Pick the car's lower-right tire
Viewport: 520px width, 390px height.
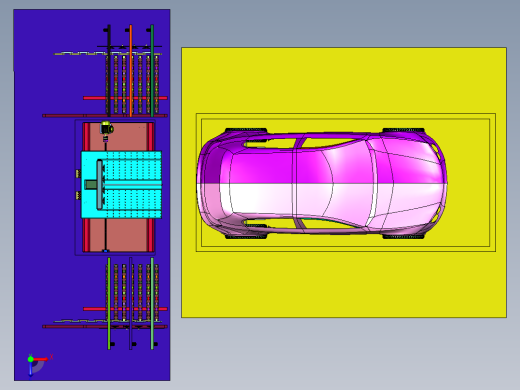pos(403,236)
